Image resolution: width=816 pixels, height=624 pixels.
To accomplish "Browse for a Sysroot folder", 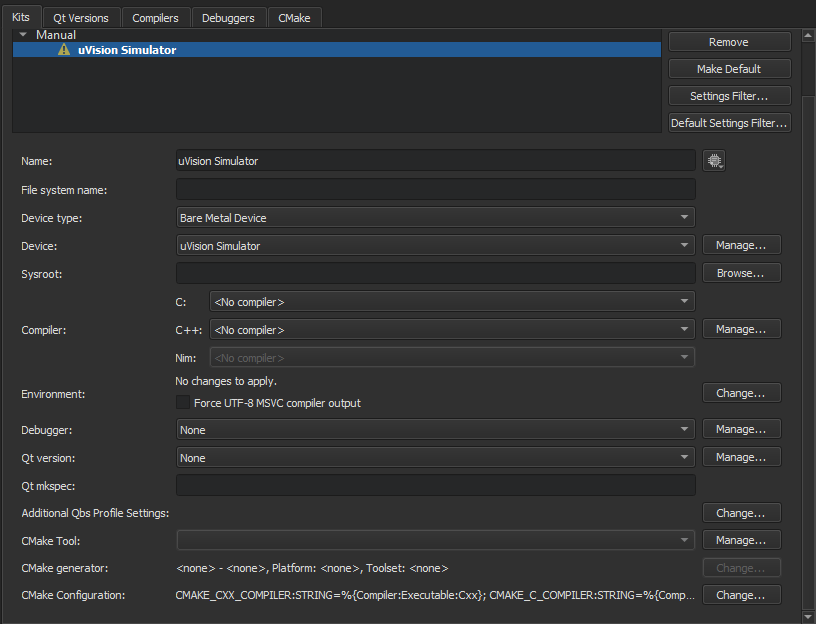I will click(x=741, y=272).
